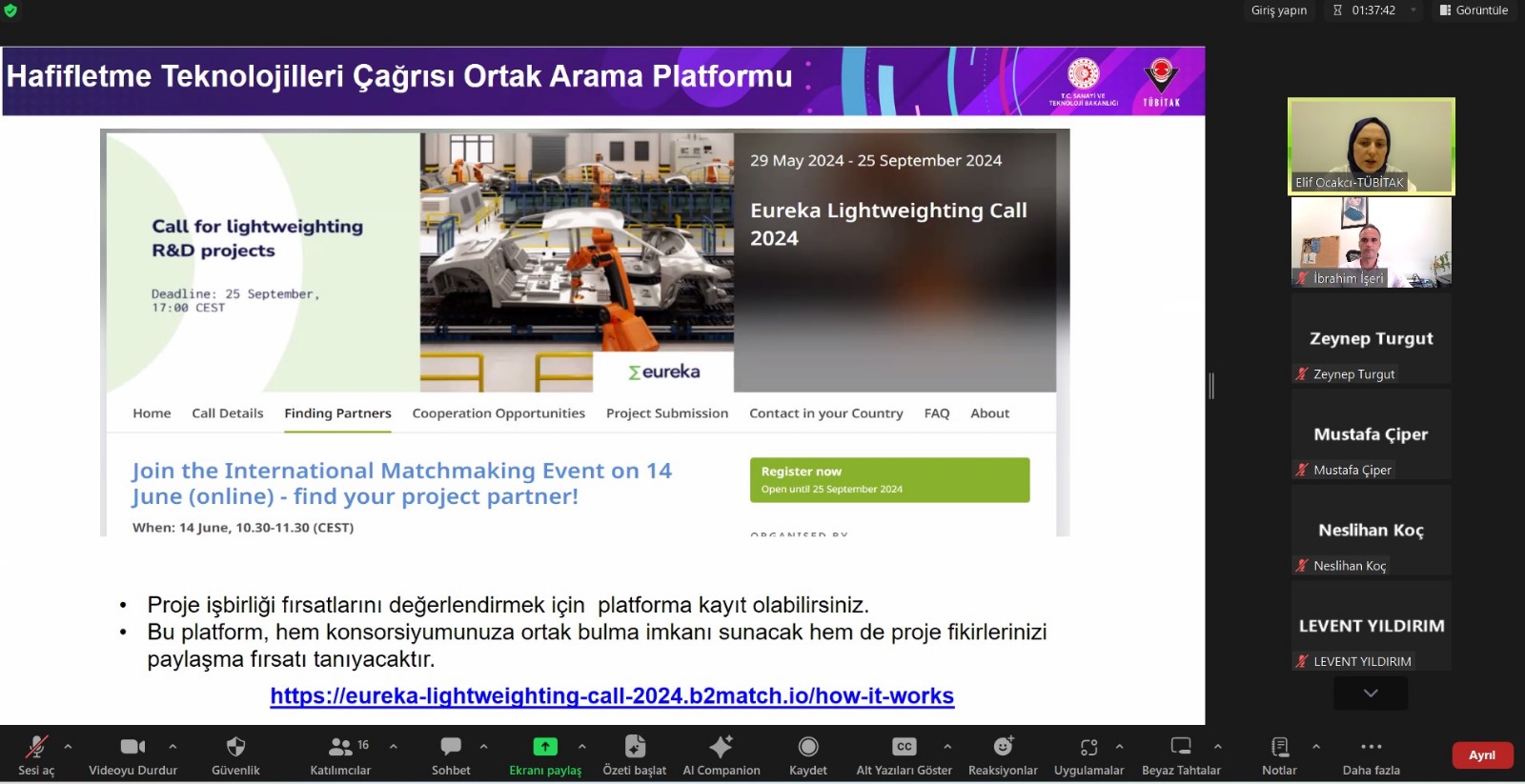Viewport: 1525px width, 784px height.
Task: Open Project Submission tab
Action: (667, 413)
